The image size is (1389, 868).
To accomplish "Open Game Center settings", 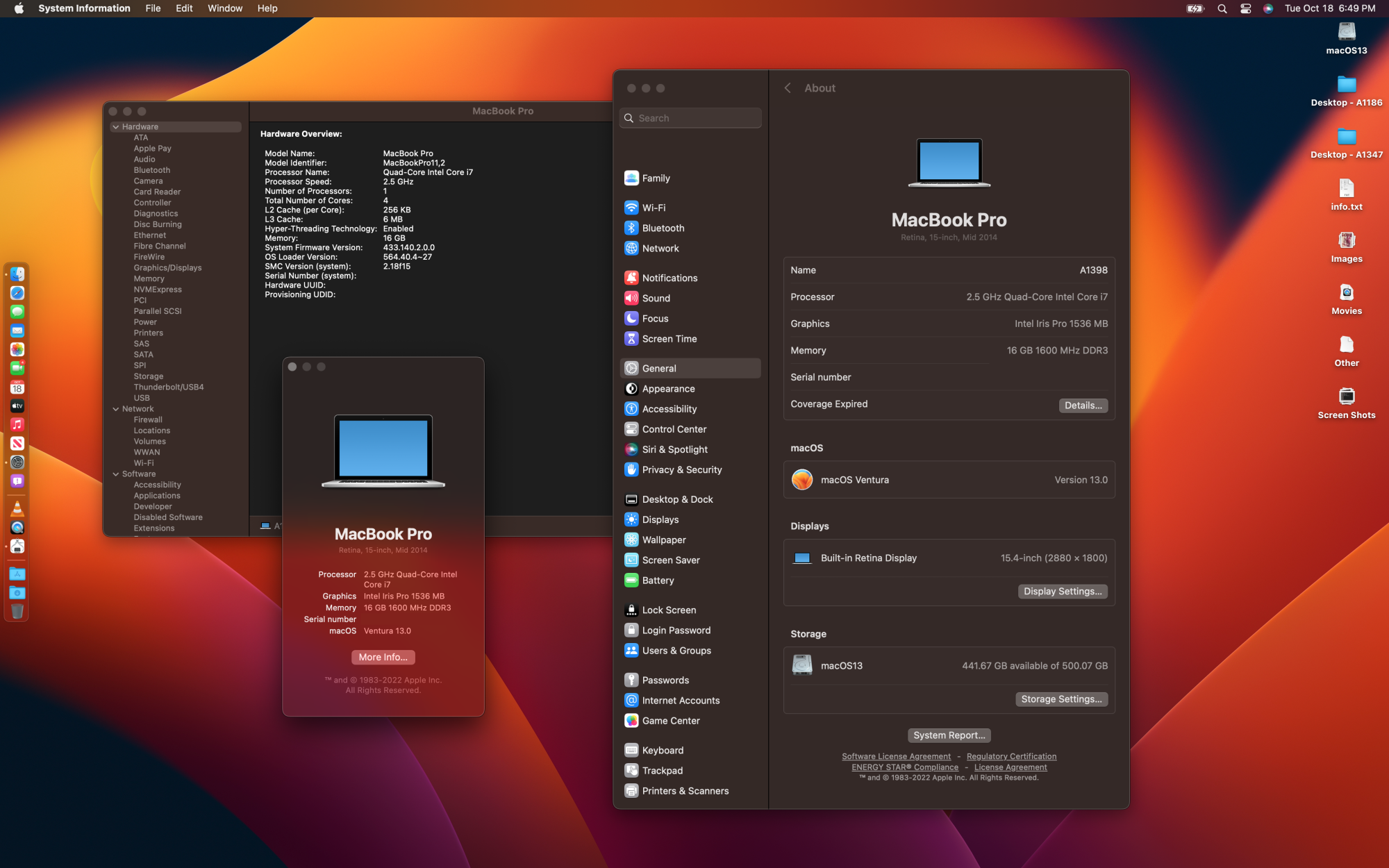I will (670, 721).
